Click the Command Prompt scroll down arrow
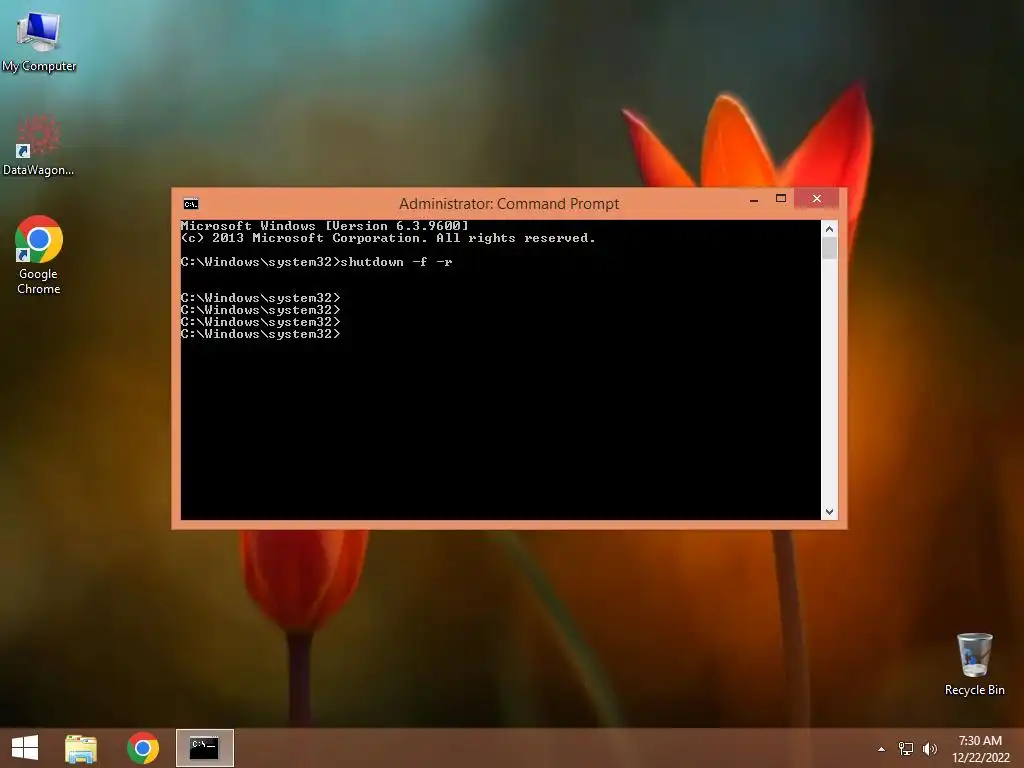Image resolution: width=1024 pixels, height=768 pixels. [x=829, y=512]
